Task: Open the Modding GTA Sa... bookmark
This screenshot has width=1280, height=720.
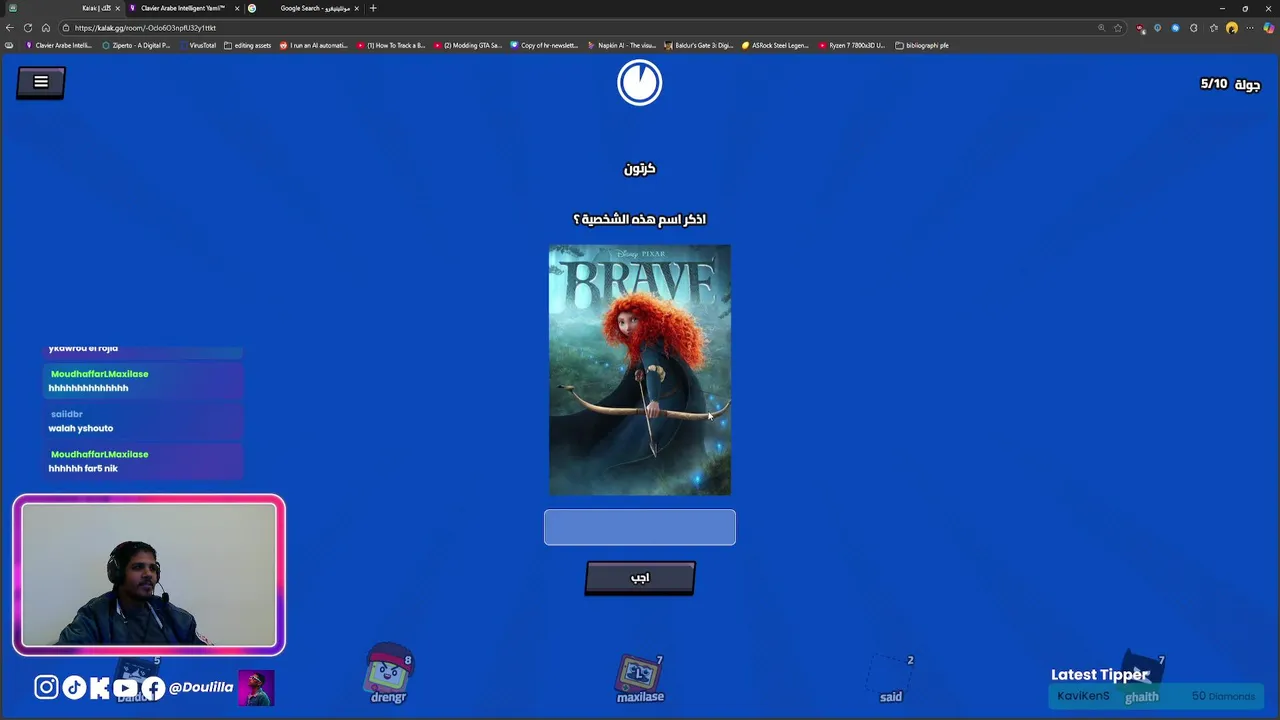Action: 468,45
